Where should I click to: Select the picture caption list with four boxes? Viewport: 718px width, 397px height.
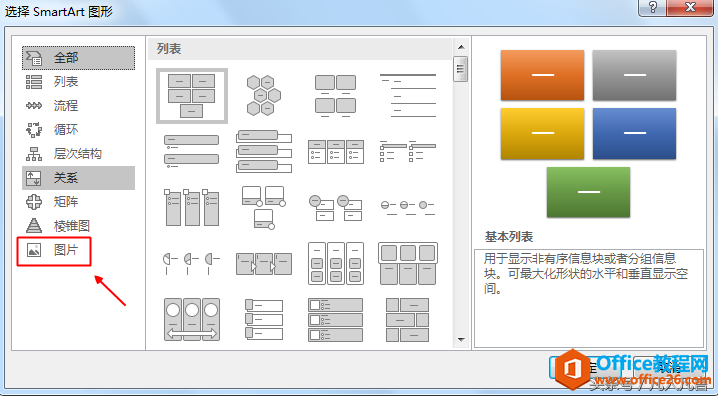click(x=335, y=96)
